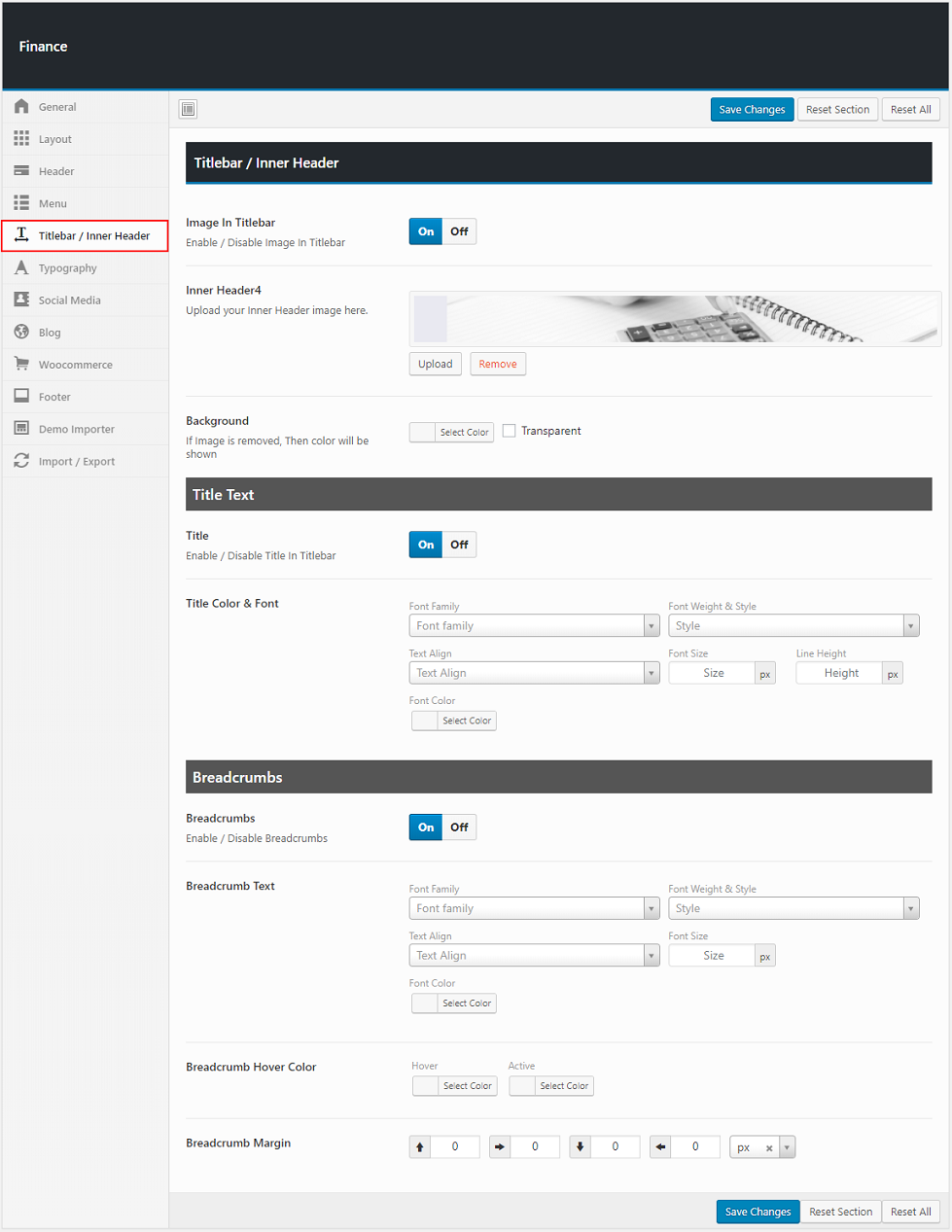Screen dimensions: 952x1232
Task: Open Breadcrumb Text Align dropdown
Action: 534,956
